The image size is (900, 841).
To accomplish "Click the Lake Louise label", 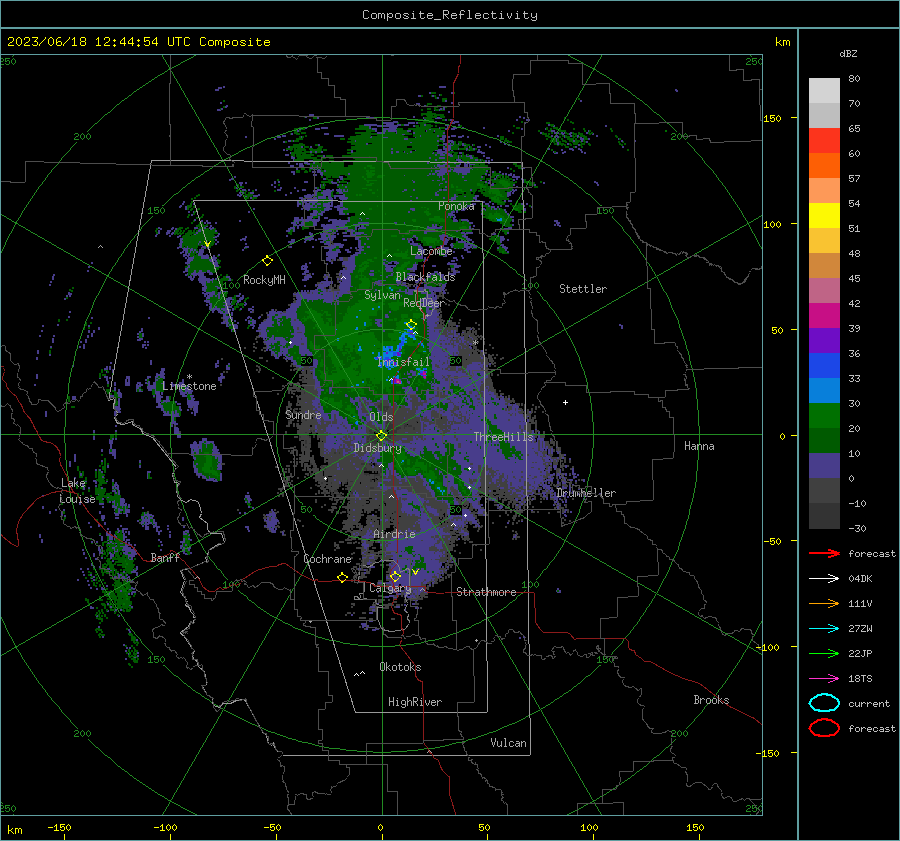I will pyautogui.click(x=77, y=491).
